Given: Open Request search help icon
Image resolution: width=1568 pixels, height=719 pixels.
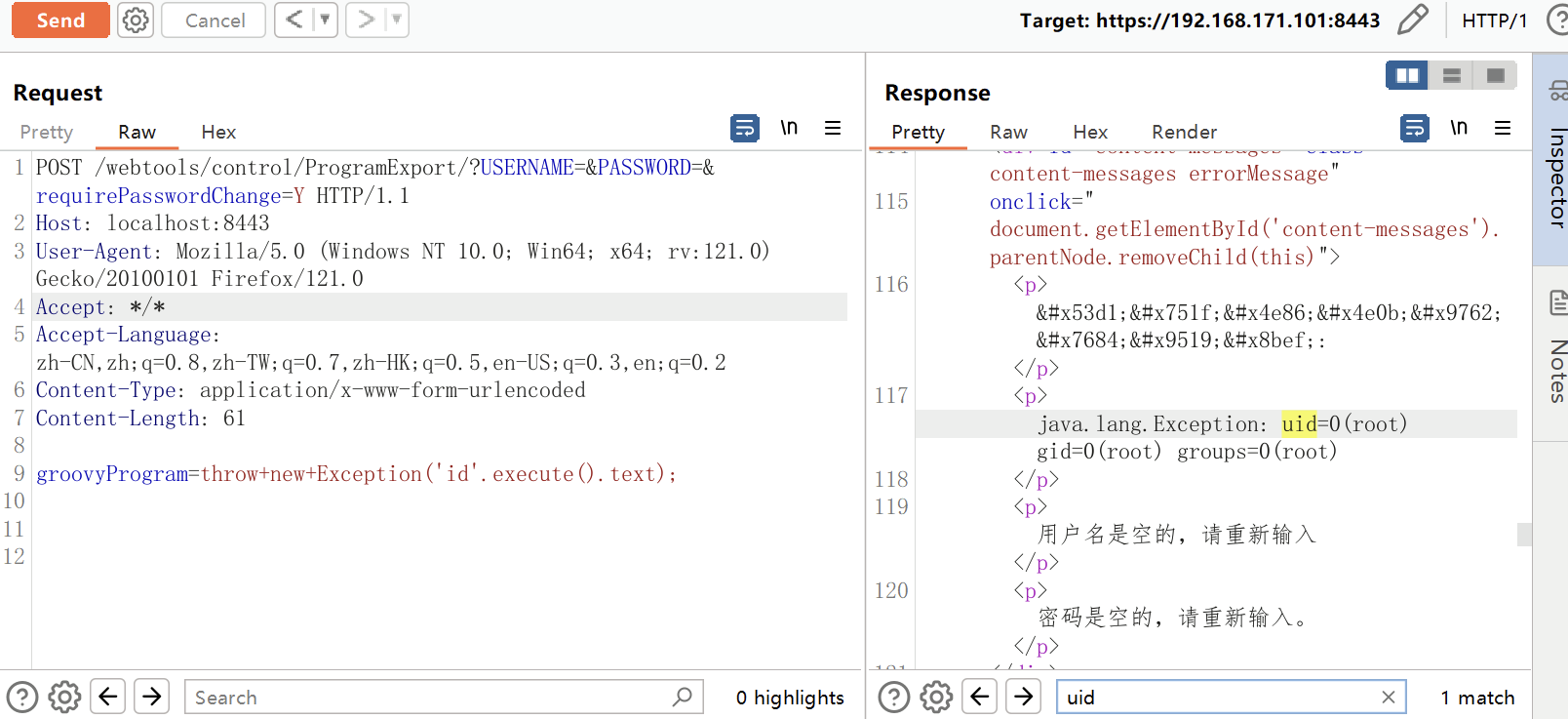Looking at the screenshot, I should click(x=22, y=697).
